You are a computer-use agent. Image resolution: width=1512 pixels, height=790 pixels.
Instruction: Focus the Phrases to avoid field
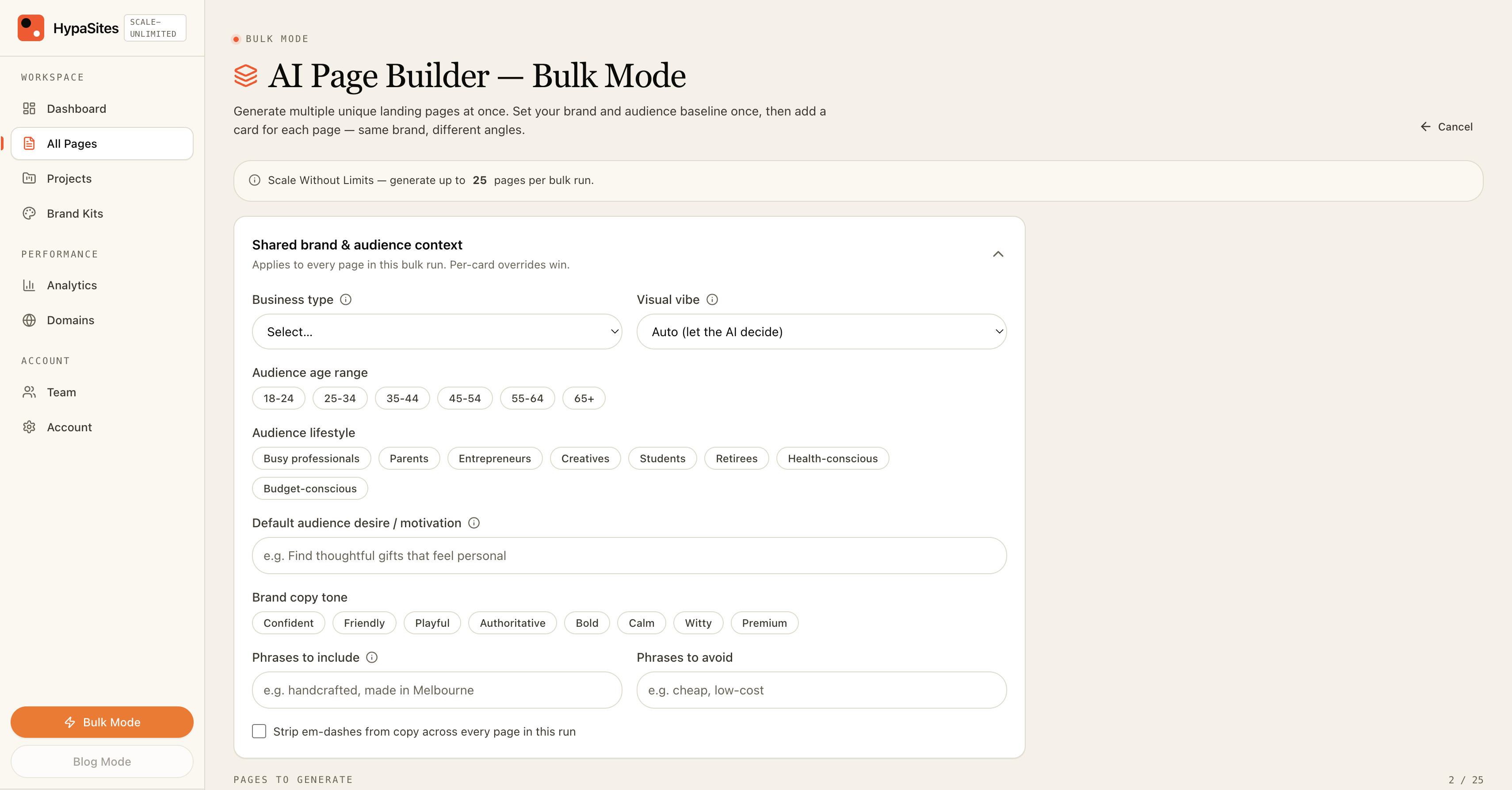(x=822, y=690)
